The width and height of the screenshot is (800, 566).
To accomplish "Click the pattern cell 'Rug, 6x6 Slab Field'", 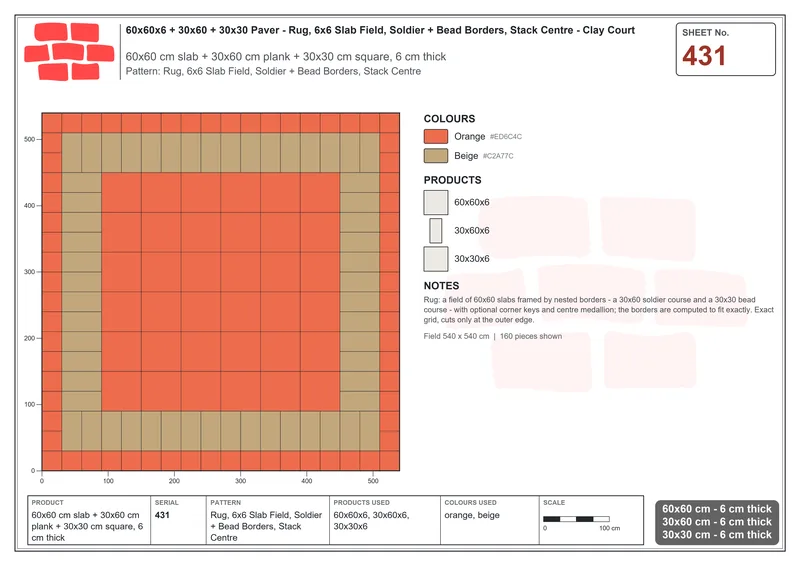I will [x=266, y=526].
